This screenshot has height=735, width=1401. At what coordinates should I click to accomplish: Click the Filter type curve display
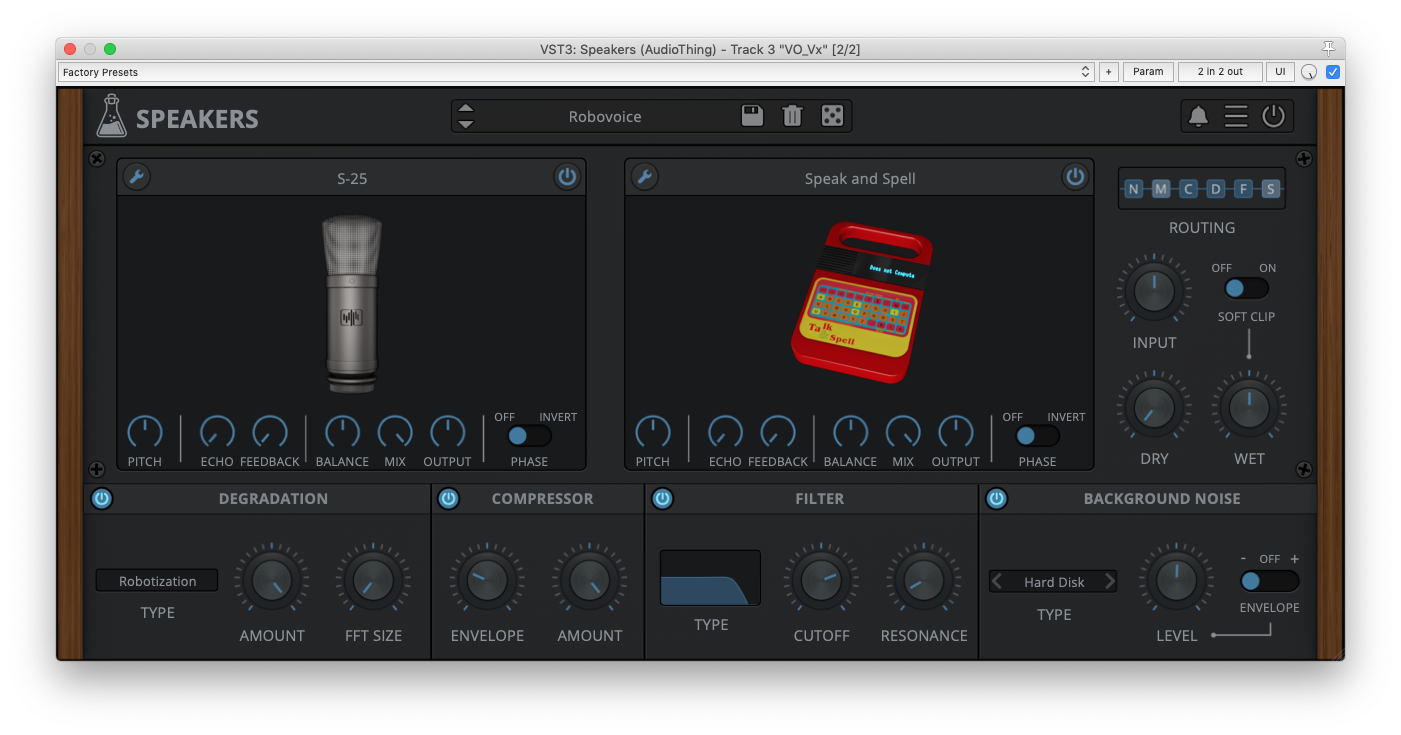(710, 578)
